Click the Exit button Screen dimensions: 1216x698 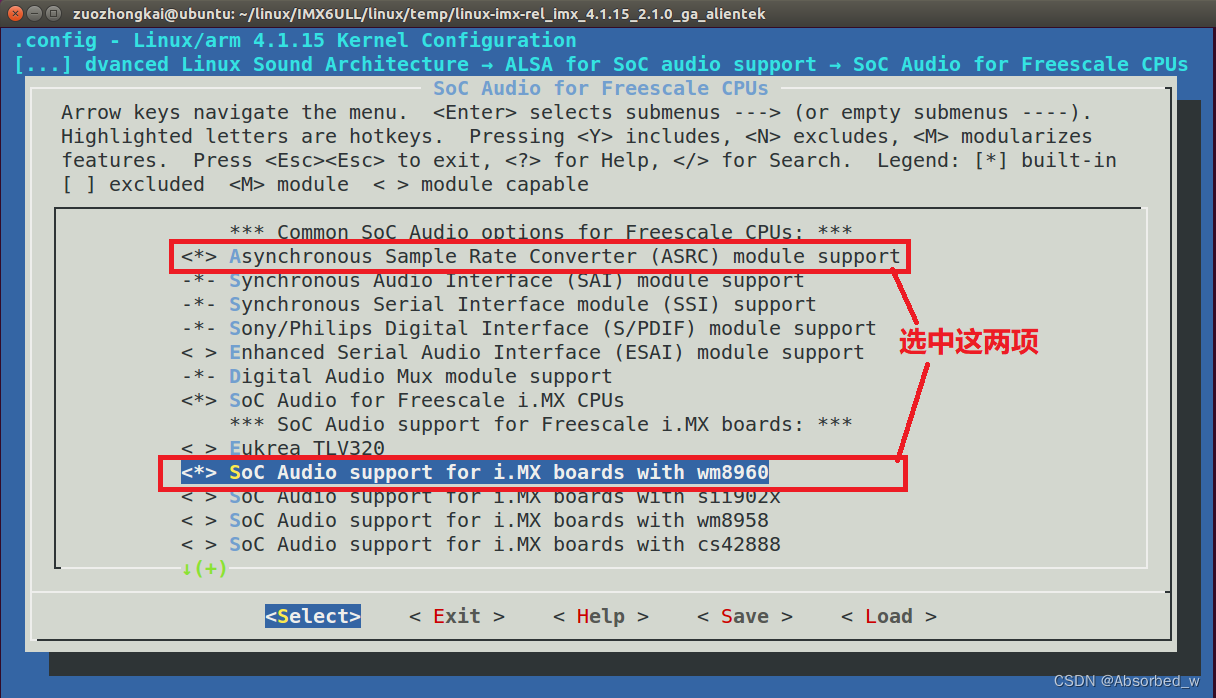tap(456, 616)
